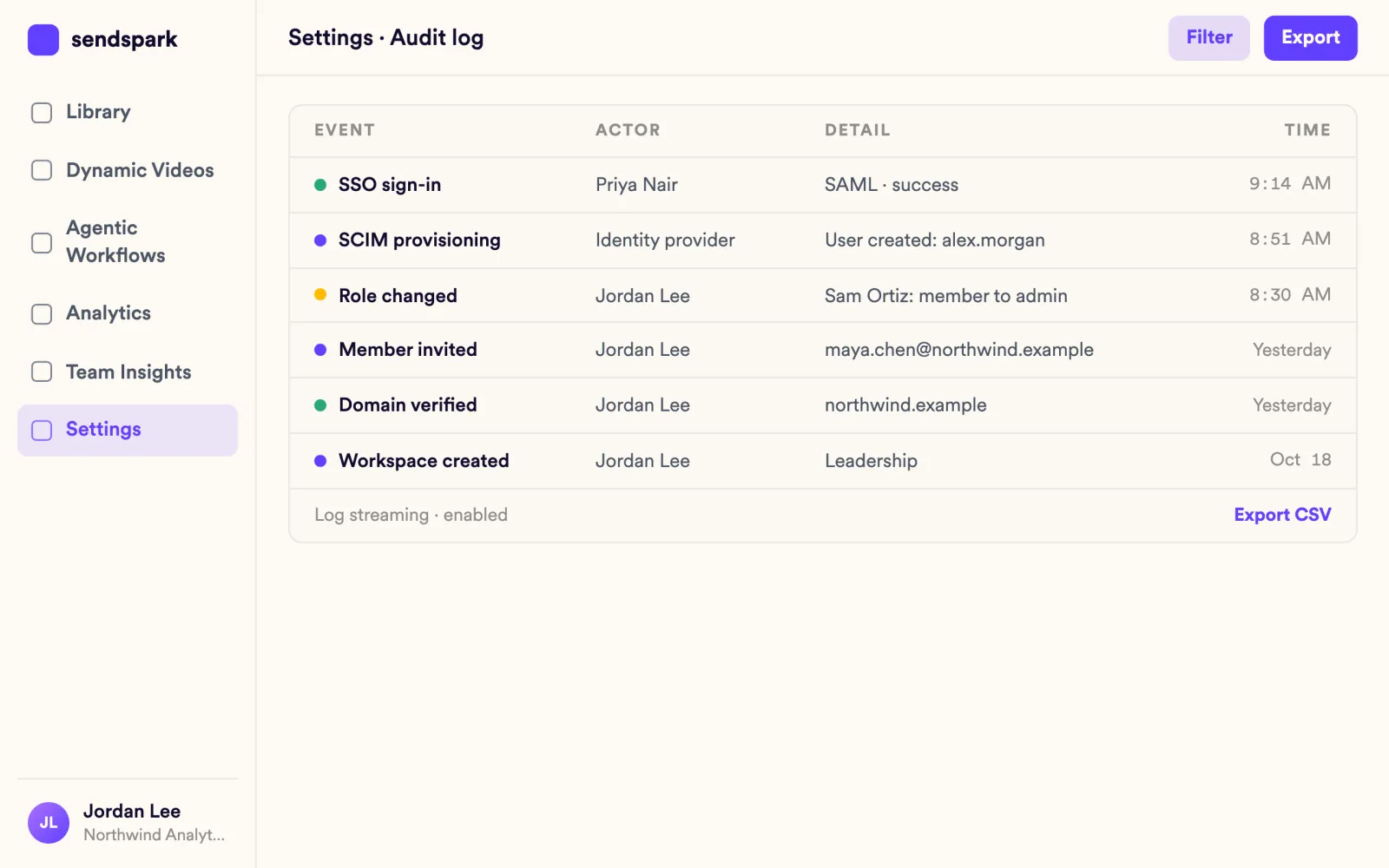Click the 'Log streaming · enabled' status
Viewport: 1389px width, 868px height.
point(411,515)
